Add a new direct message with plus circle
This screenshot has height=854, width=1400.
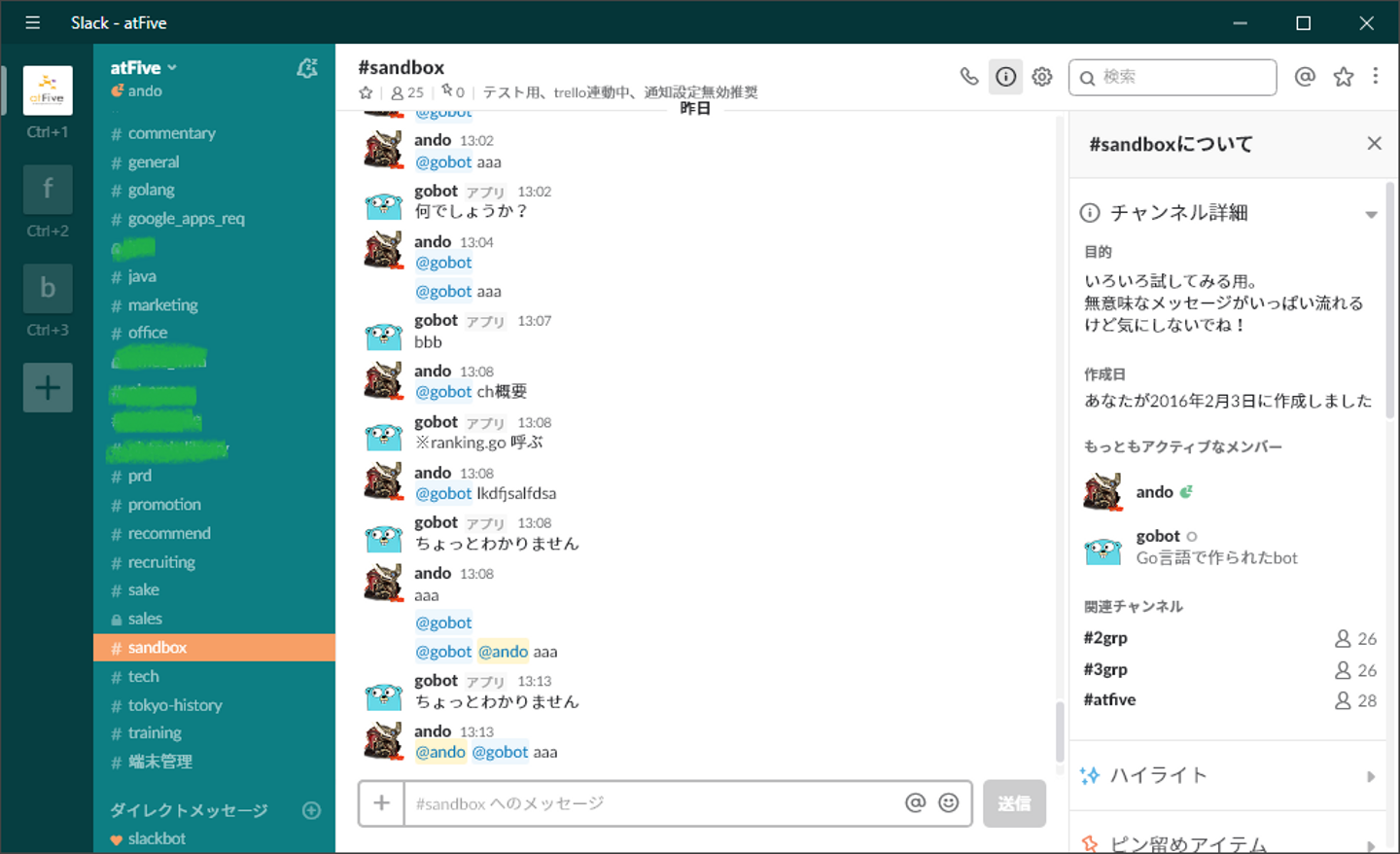[312, 810]
